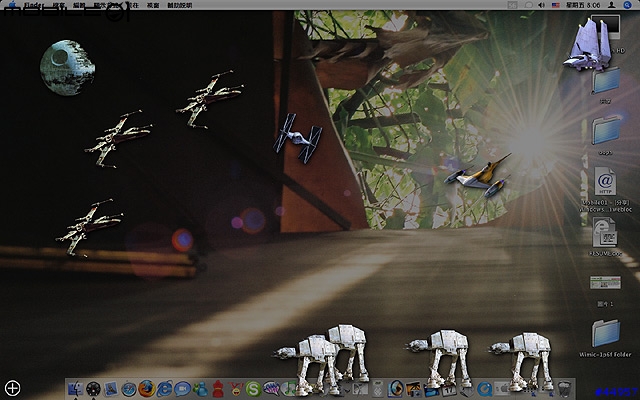Open the user account menu icon

[x=611, y=5]
